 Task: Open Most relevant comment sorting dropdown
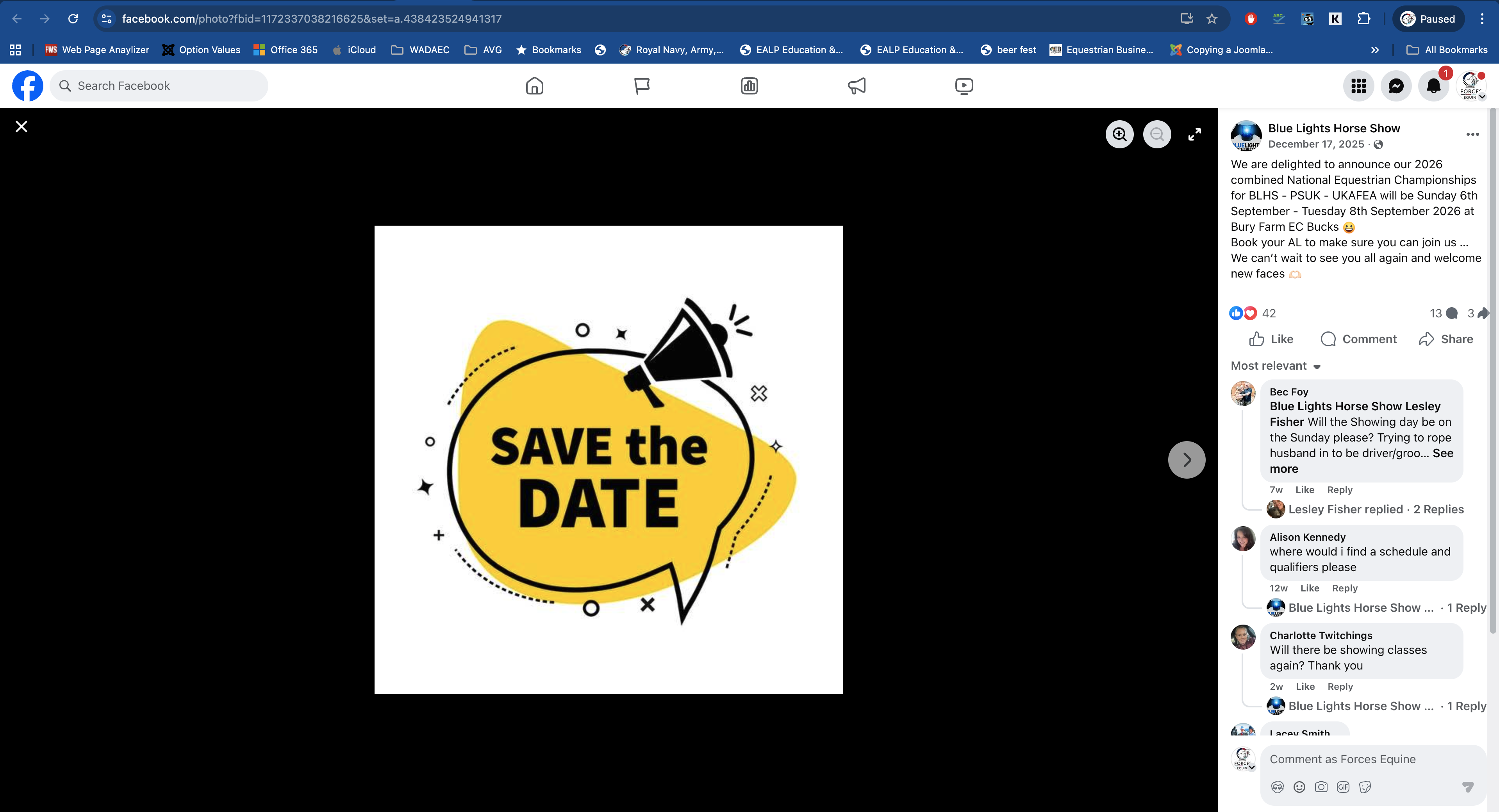point(1275,366)
